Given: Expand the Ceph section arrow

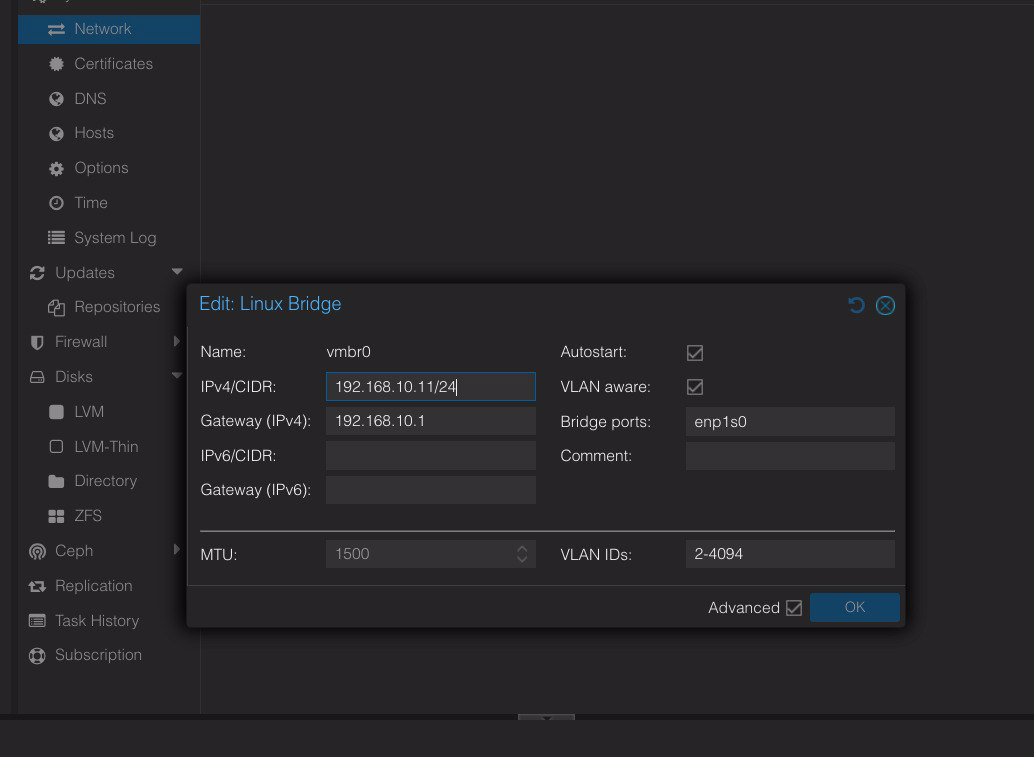Looking at the screenshot, I should pyautogui.click(x=176, y=549).
